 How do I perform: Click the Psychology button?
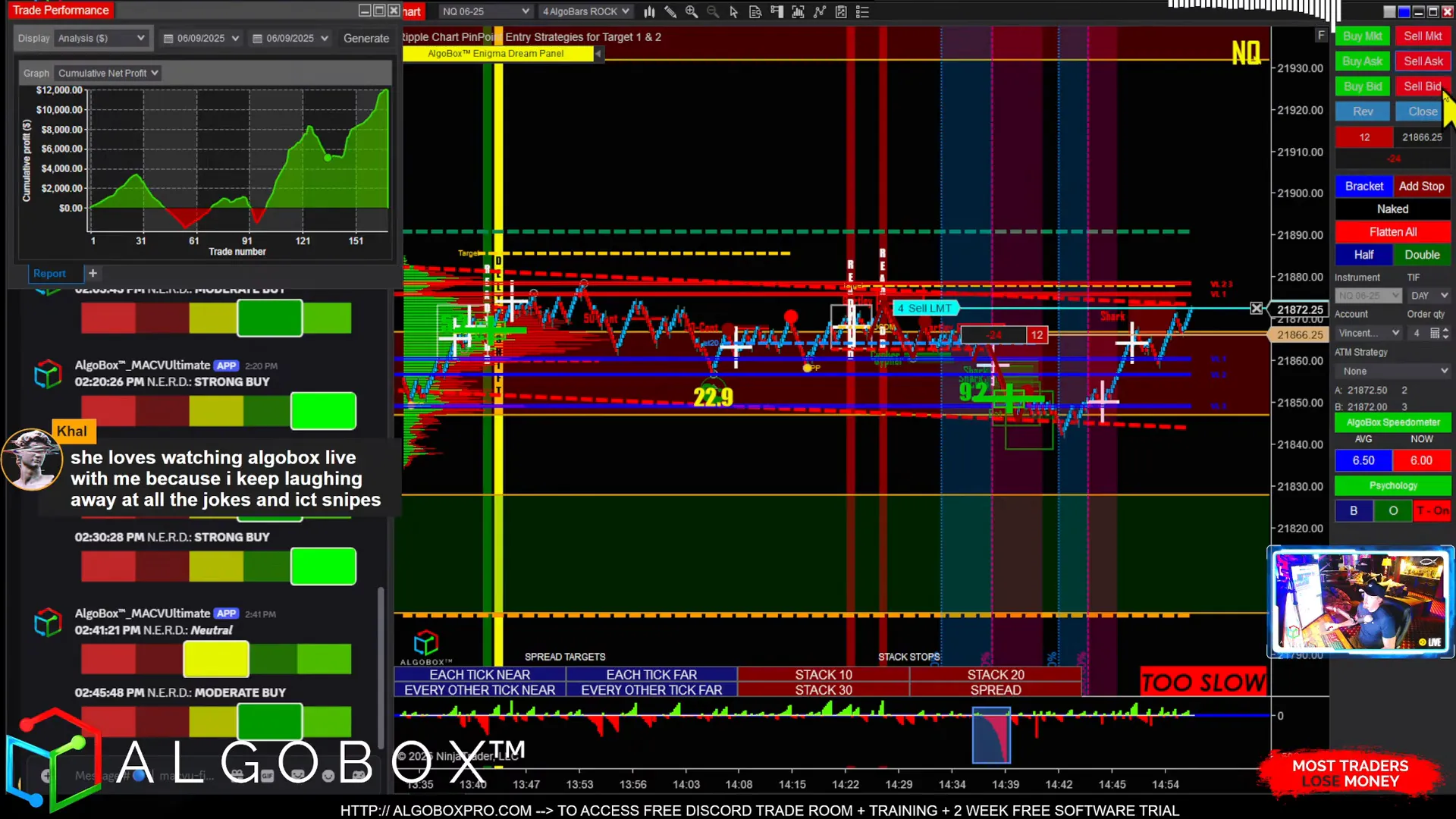[x=1392, y=485]
